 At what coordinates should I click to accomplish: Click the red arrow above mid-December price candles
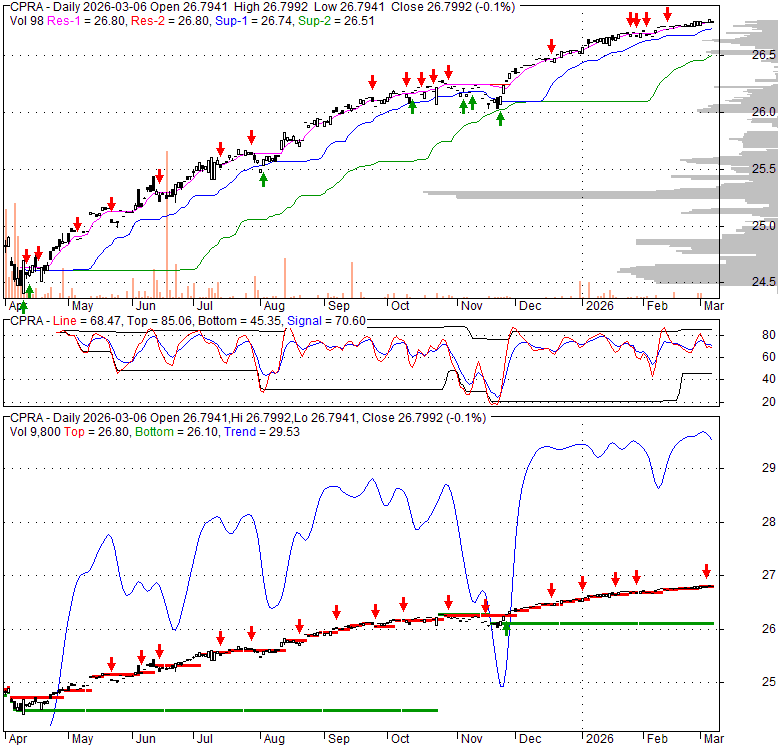coord(551,46)
